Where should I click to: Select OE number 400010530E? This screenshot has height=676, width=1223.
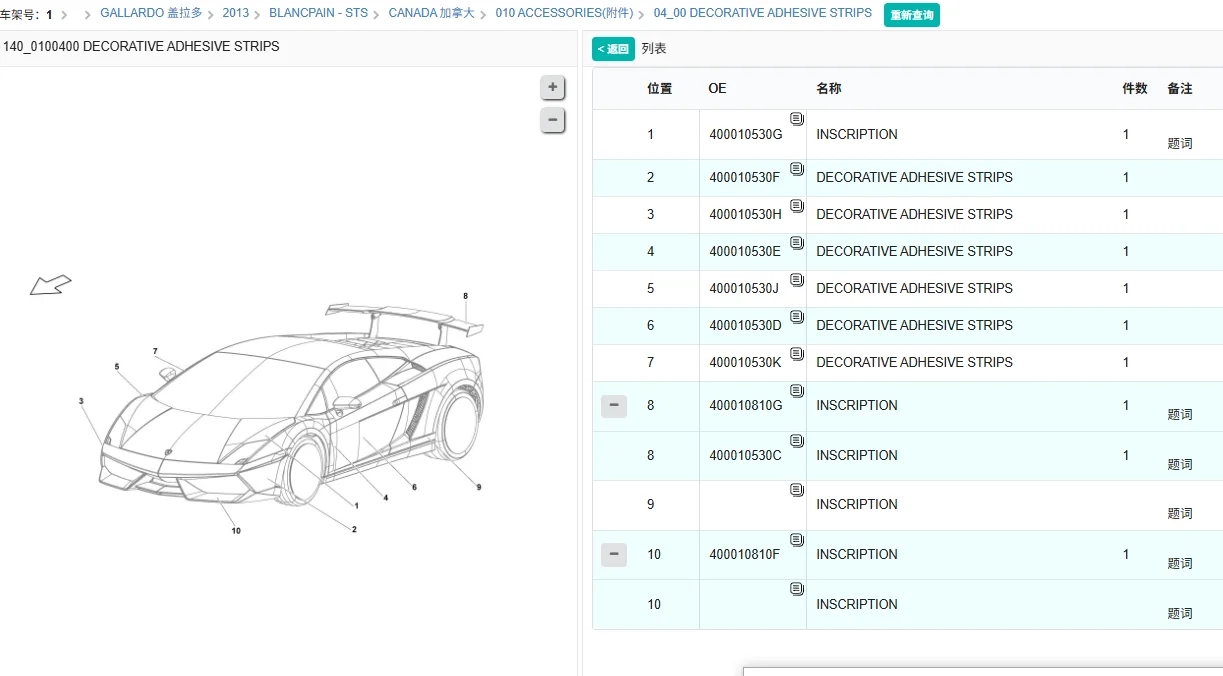coord(745,252)
